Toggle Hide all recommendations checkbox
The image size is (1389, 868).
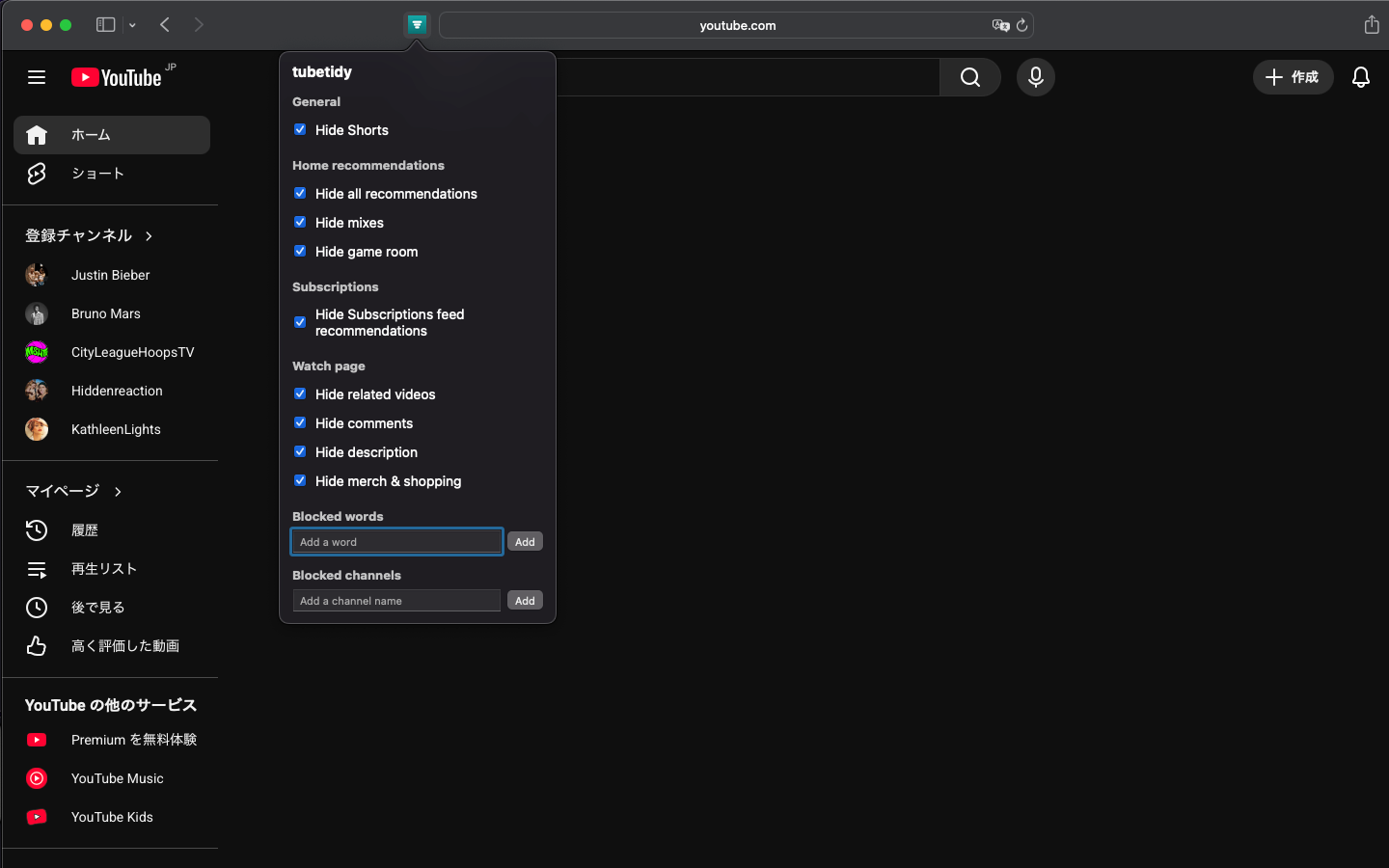click(300, 193)
